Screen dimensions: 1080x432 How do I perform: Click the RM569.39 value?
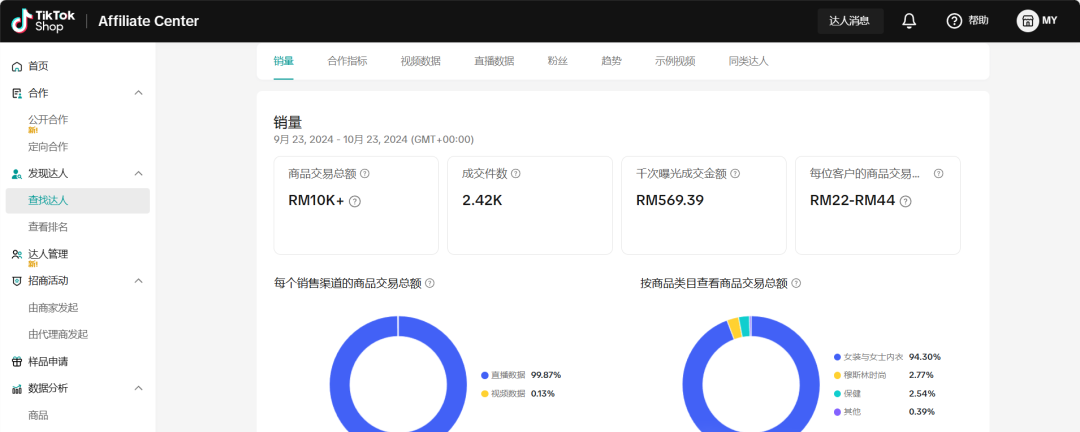[670, 200]
